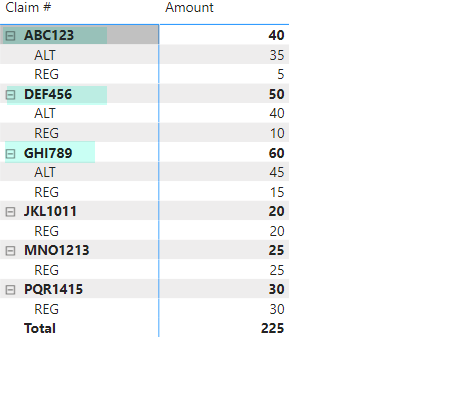Select the amount 60 for GHI789

click(276, 153)
